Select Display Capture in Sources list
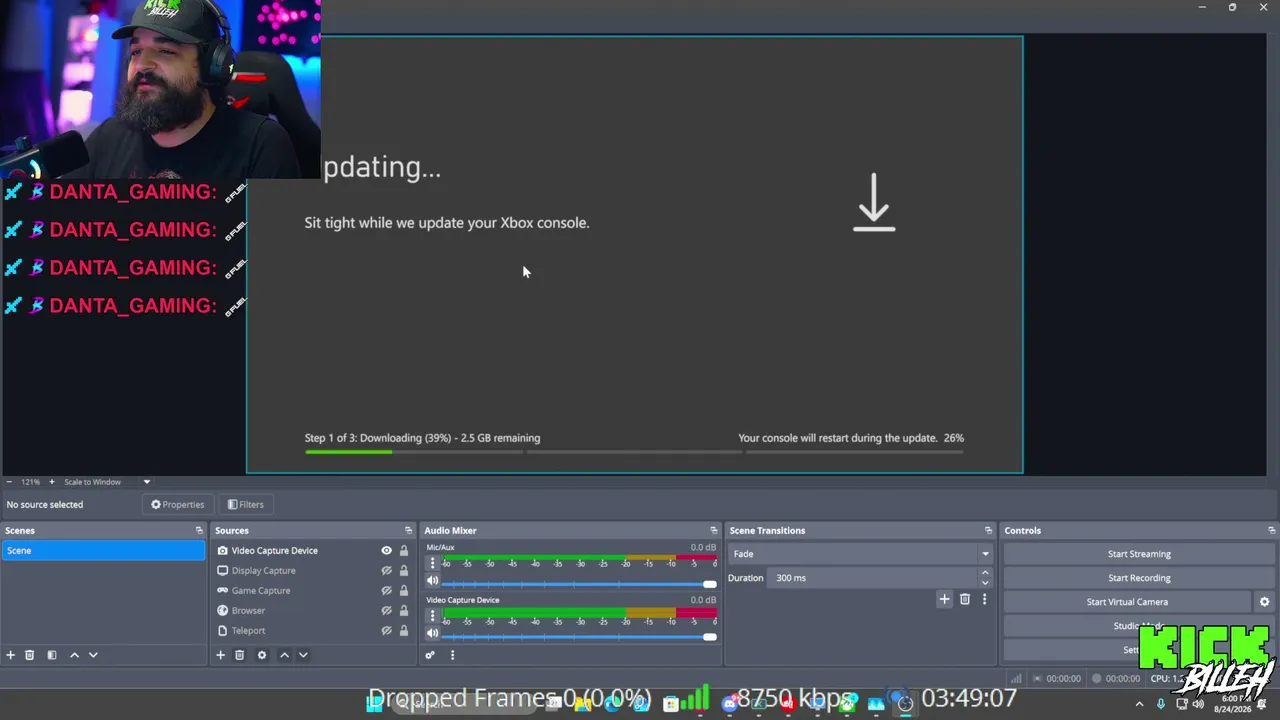This screenshot has height=720, width=1280. 263,571
